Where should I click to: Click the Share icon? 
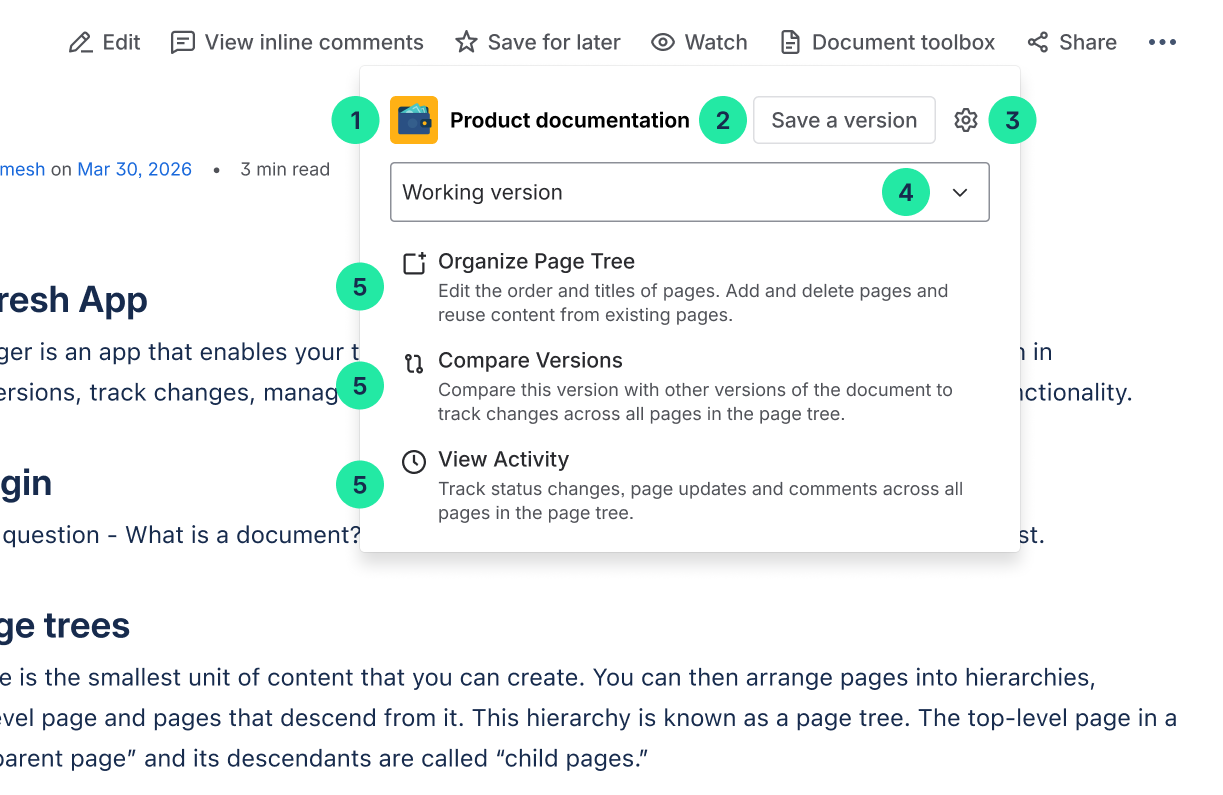(x=1038, y=43)
